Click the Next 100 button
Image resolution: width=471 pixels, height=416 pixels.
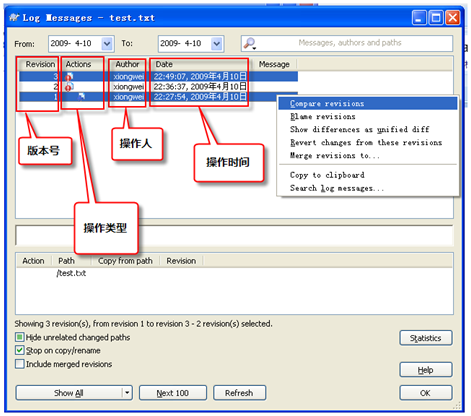(x=173, y=393)
